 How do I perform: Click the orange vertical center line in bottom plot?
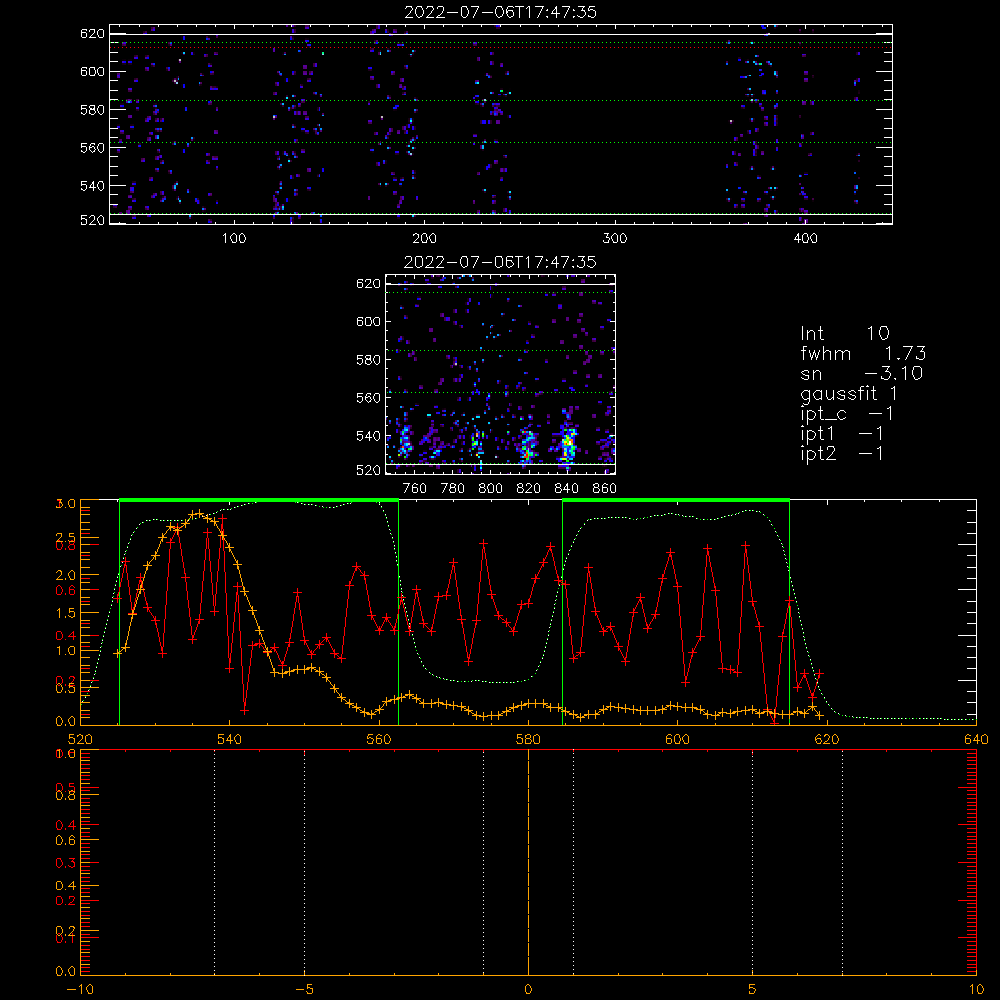[528, 861]
